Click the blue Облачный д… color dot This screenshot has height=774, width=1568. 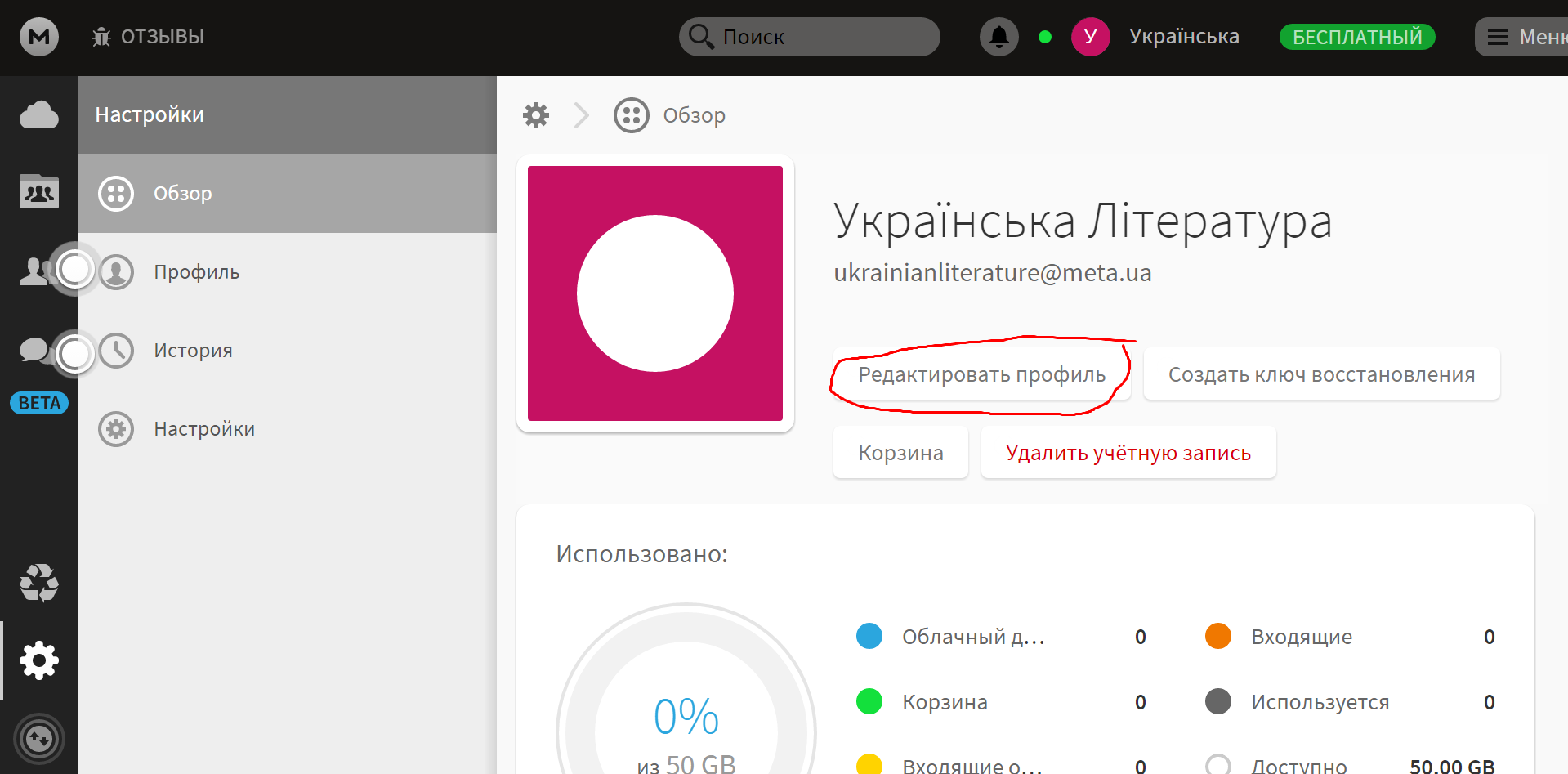pyautogui.click(x=869, y=636)
